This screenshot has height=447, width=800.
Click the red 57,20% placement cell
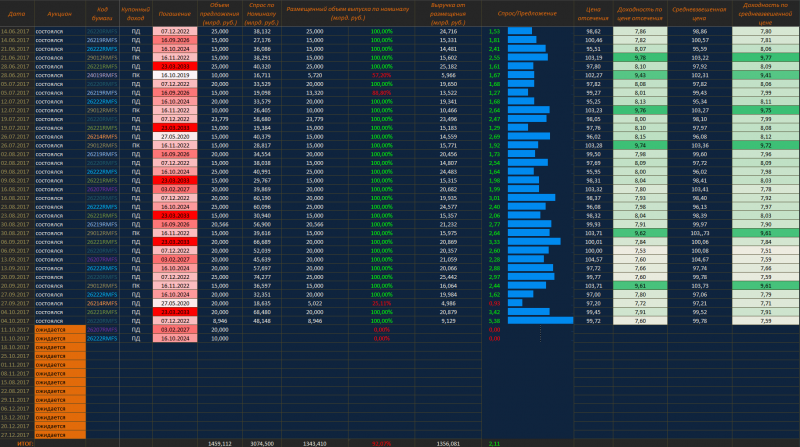(x=381, y=75)
